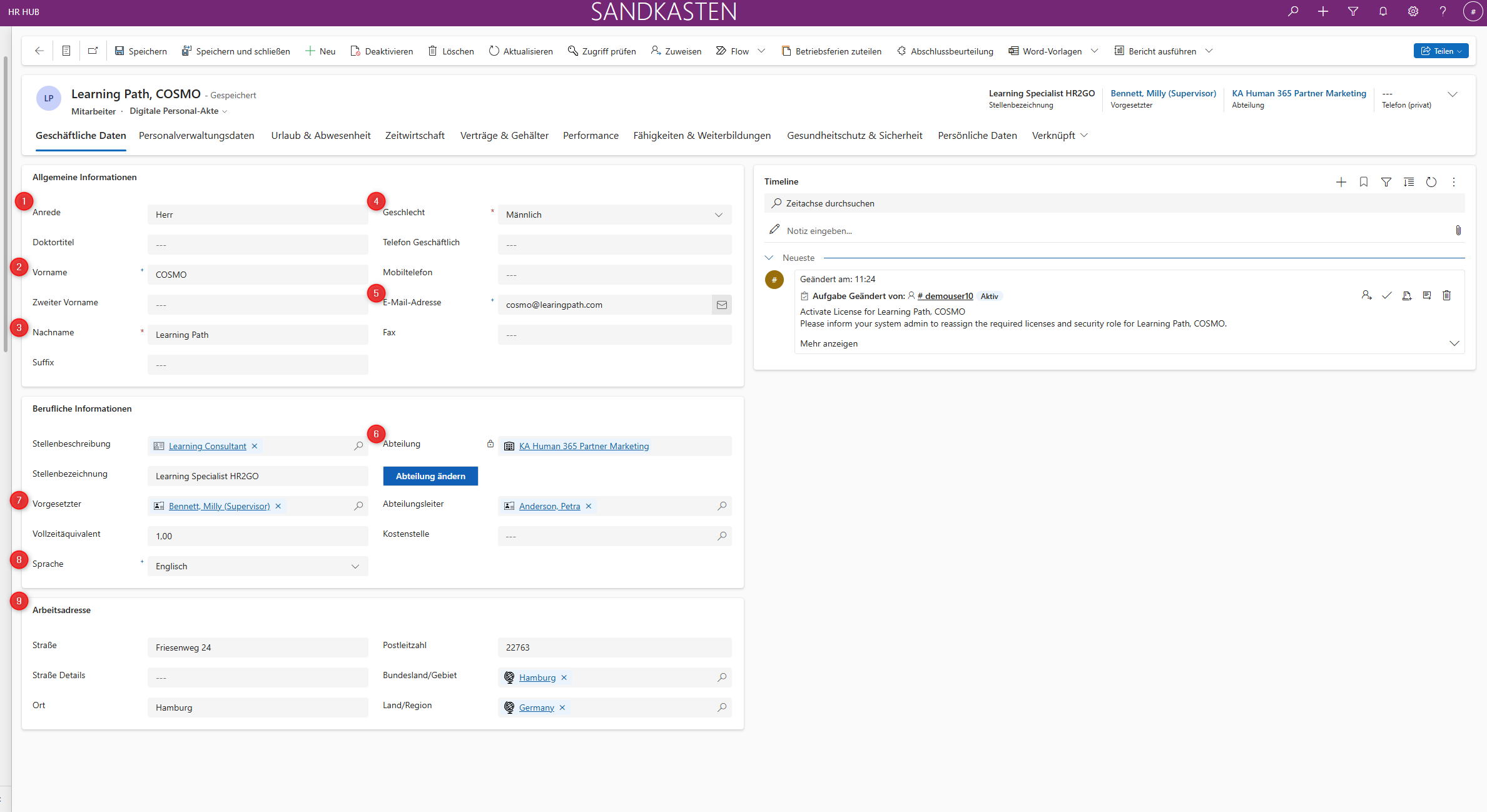Mark the timeline task complete via its checkmark icon
Viewport: 1487px width, 812px height.
pos(1386,296)
